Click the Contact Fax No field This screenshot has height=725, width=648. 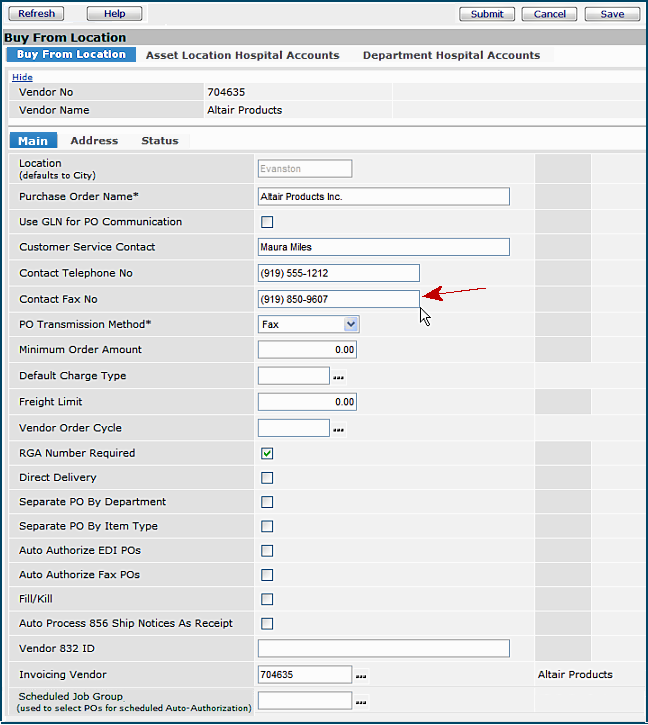tap(338, 299)
